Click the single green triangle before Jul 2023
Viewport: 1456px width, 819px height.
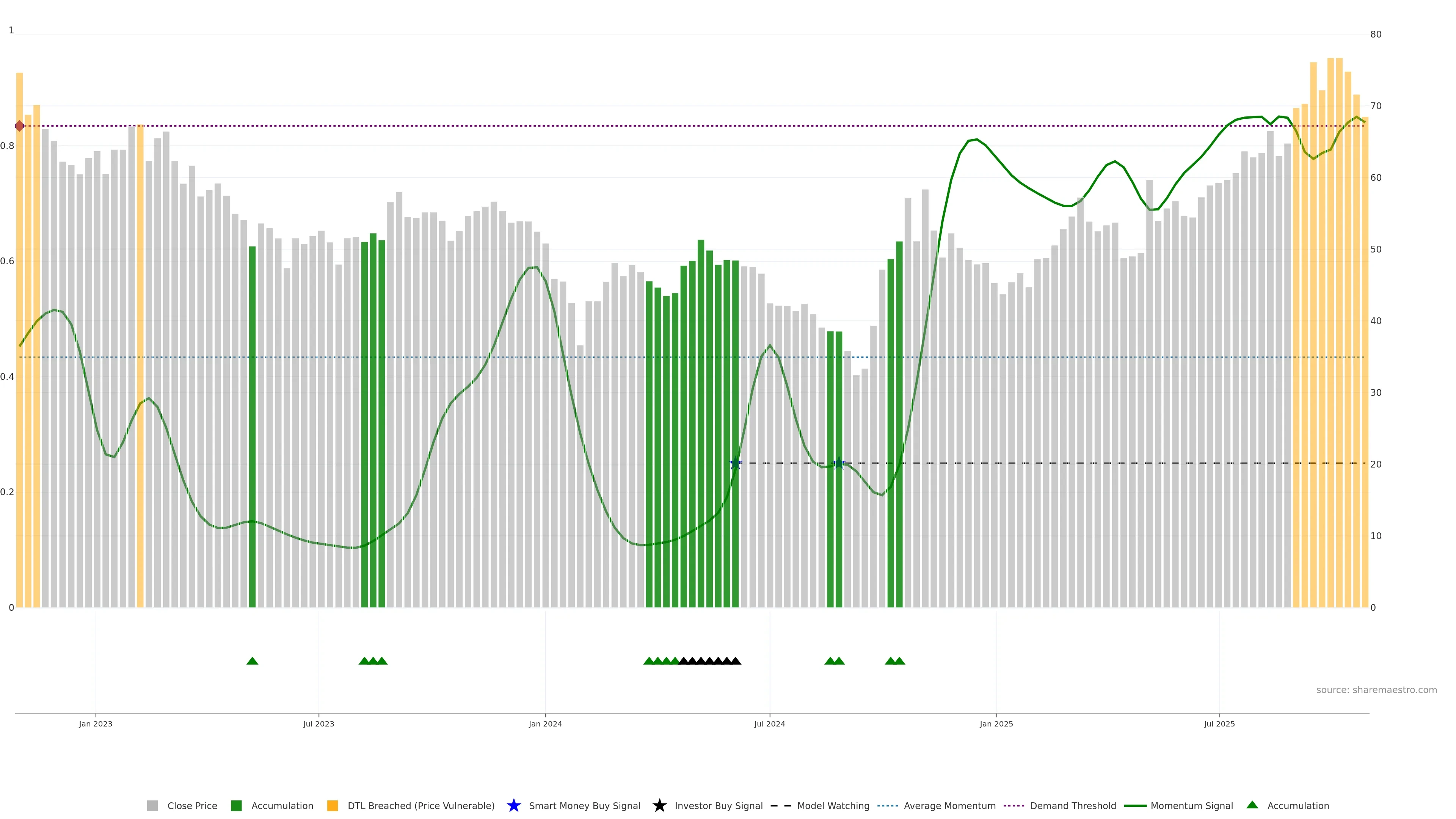point(252,661)
